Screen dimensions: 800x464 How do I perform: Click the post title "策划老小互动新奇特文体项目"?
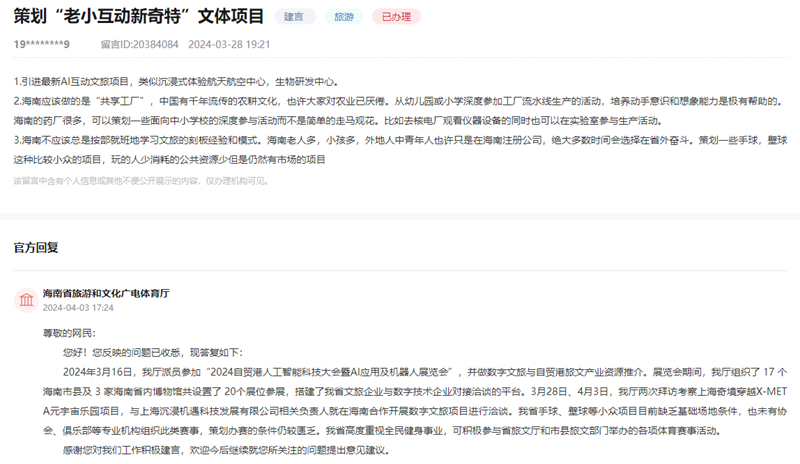coord(139,17)
